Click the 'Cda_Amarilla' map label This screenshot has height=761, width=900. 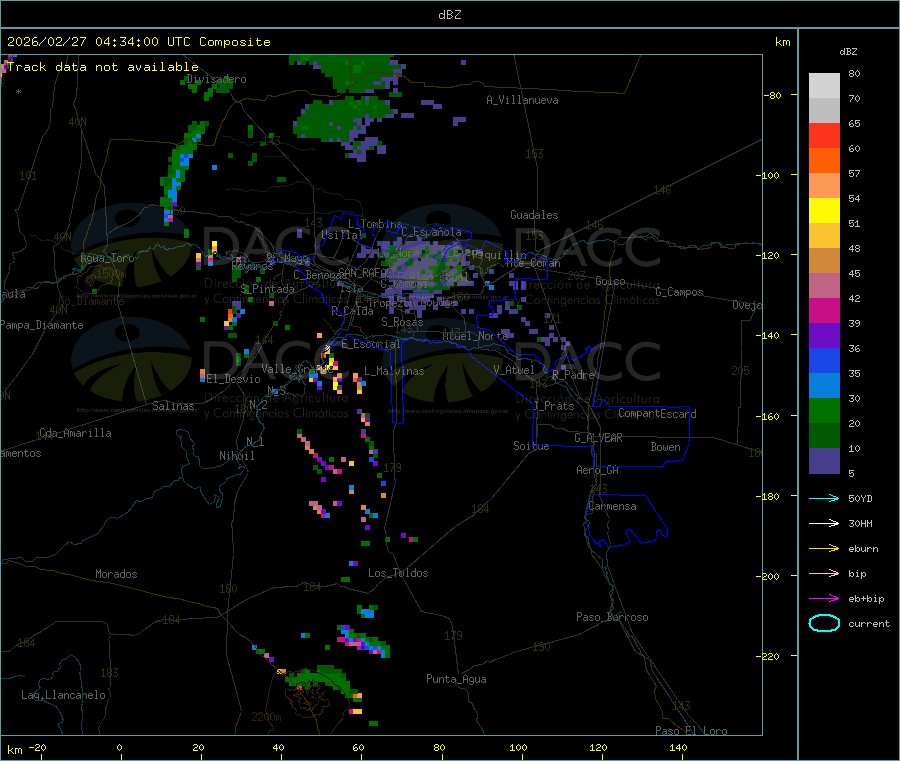point(75,433)
